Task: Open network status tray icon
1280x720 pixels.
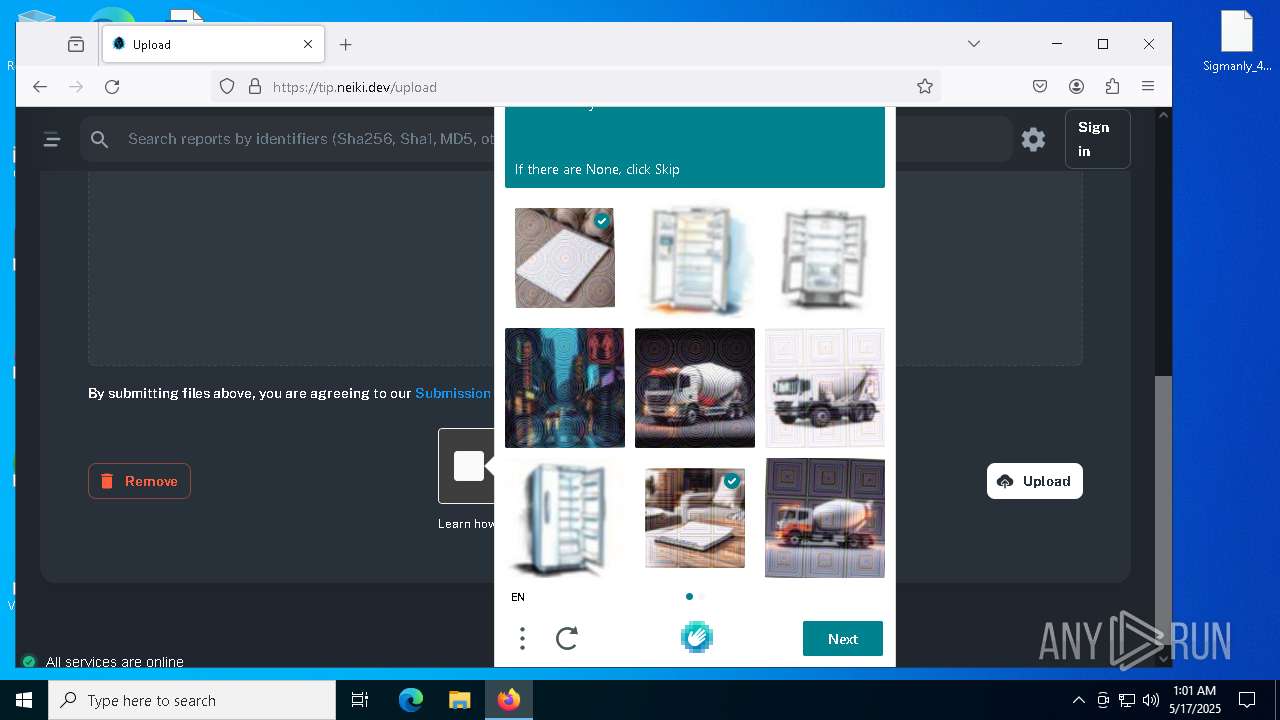Action: pyautogui.click(x=1127, y=700)
